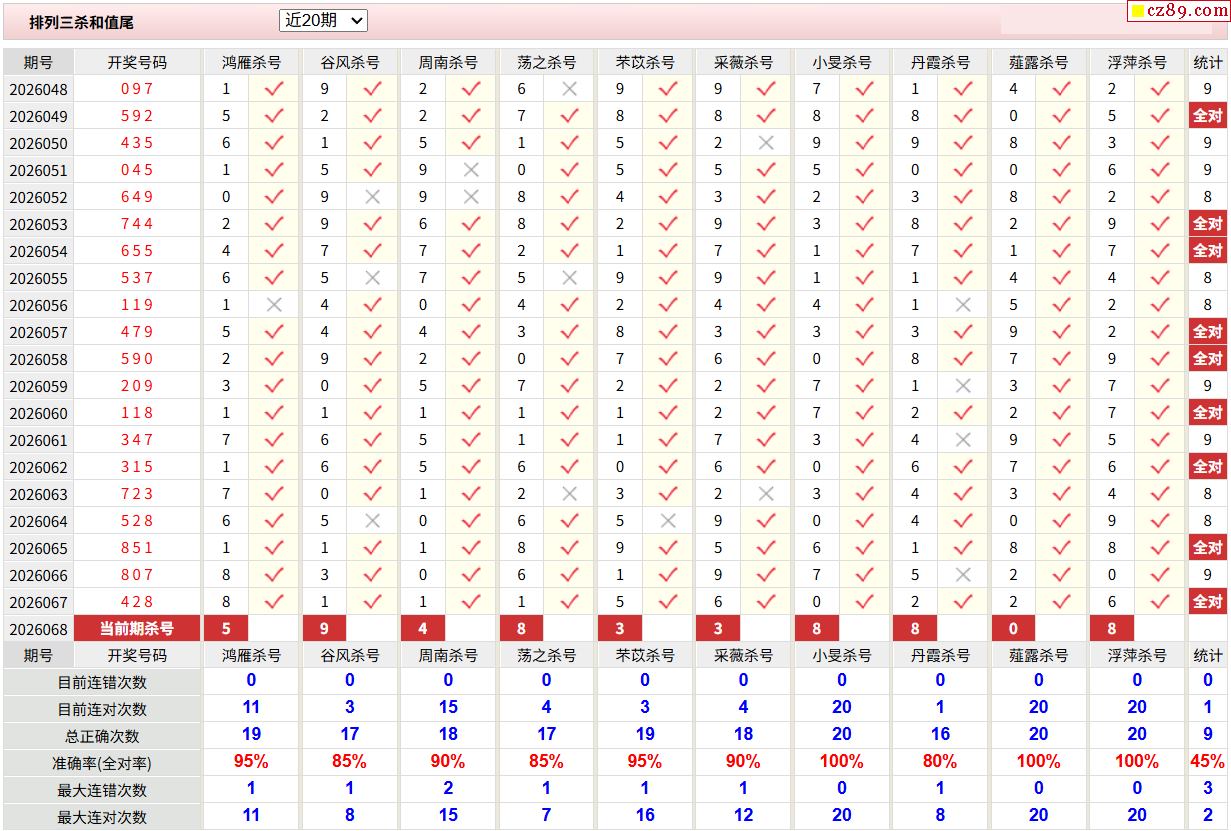
Task: Click the gray X for 鸿雁杀号 in row 2026056
Action: [274, 305]
